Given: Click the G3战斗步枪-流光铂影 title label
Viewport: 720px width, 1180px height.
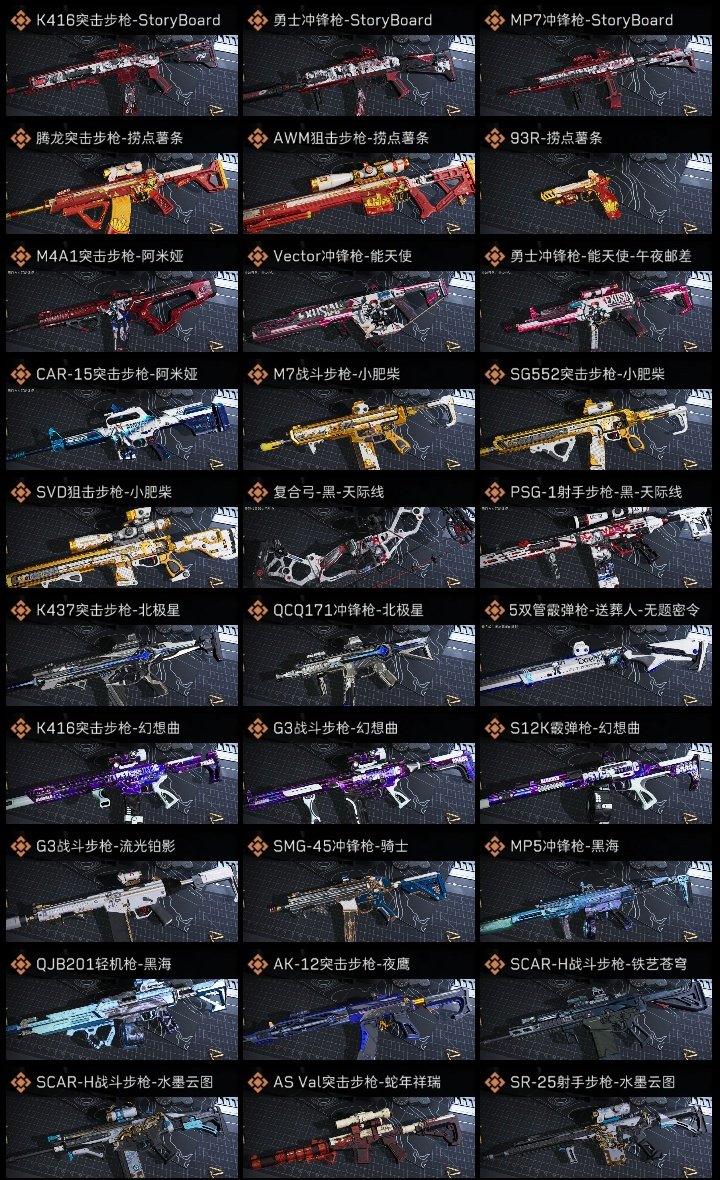Looking at the screenshot, I should tap(105, 846).
